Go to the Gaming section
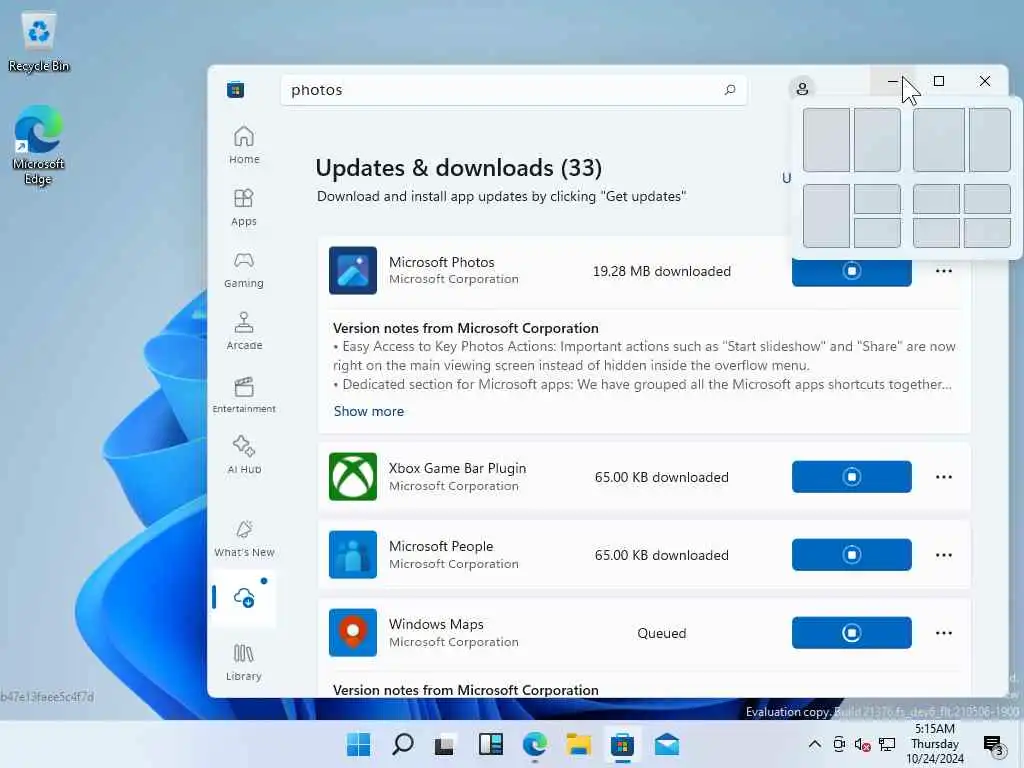The width and height of the screenshot is (1024, 768). (x=244, y=269)
